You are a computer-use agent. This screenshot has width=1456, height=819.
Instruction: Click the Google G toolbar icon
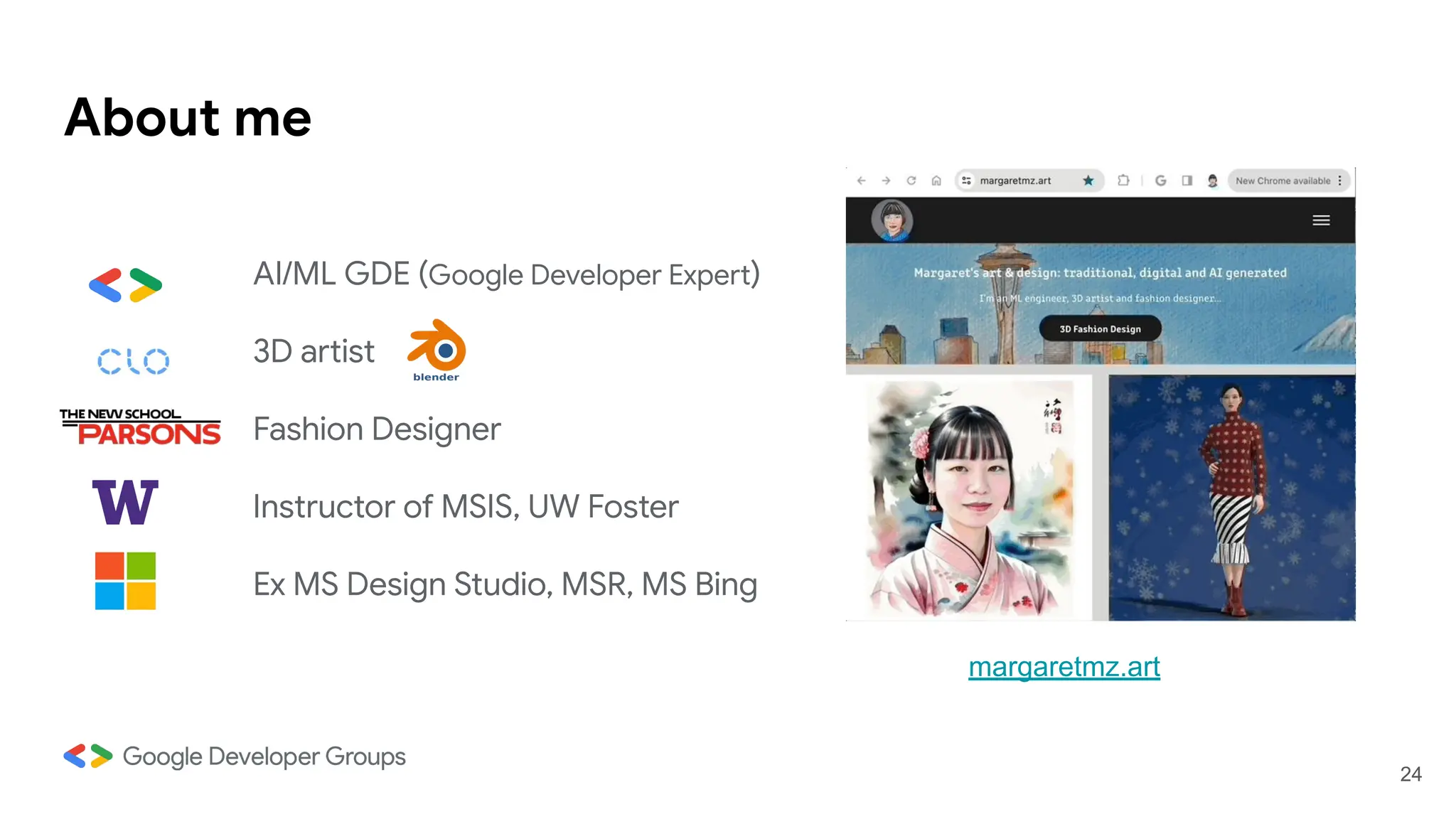click(x=1161, y=181)
